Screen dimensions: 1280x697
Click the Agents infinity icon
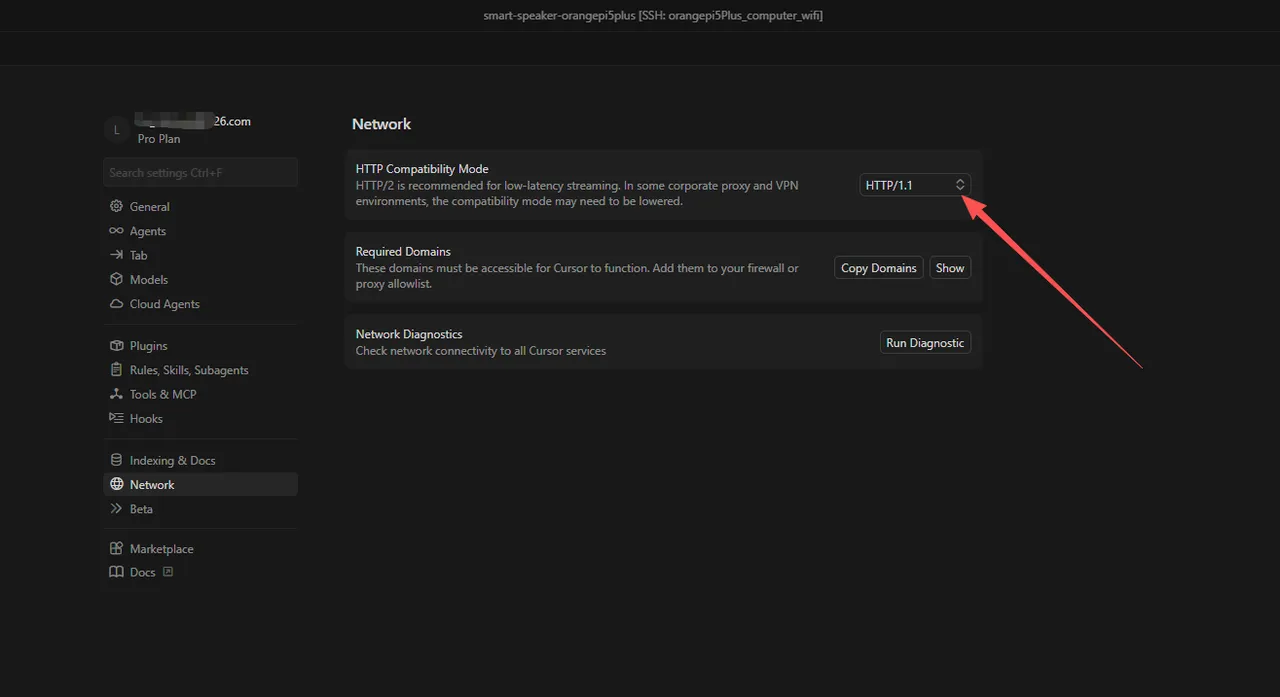tap(116, 231)
